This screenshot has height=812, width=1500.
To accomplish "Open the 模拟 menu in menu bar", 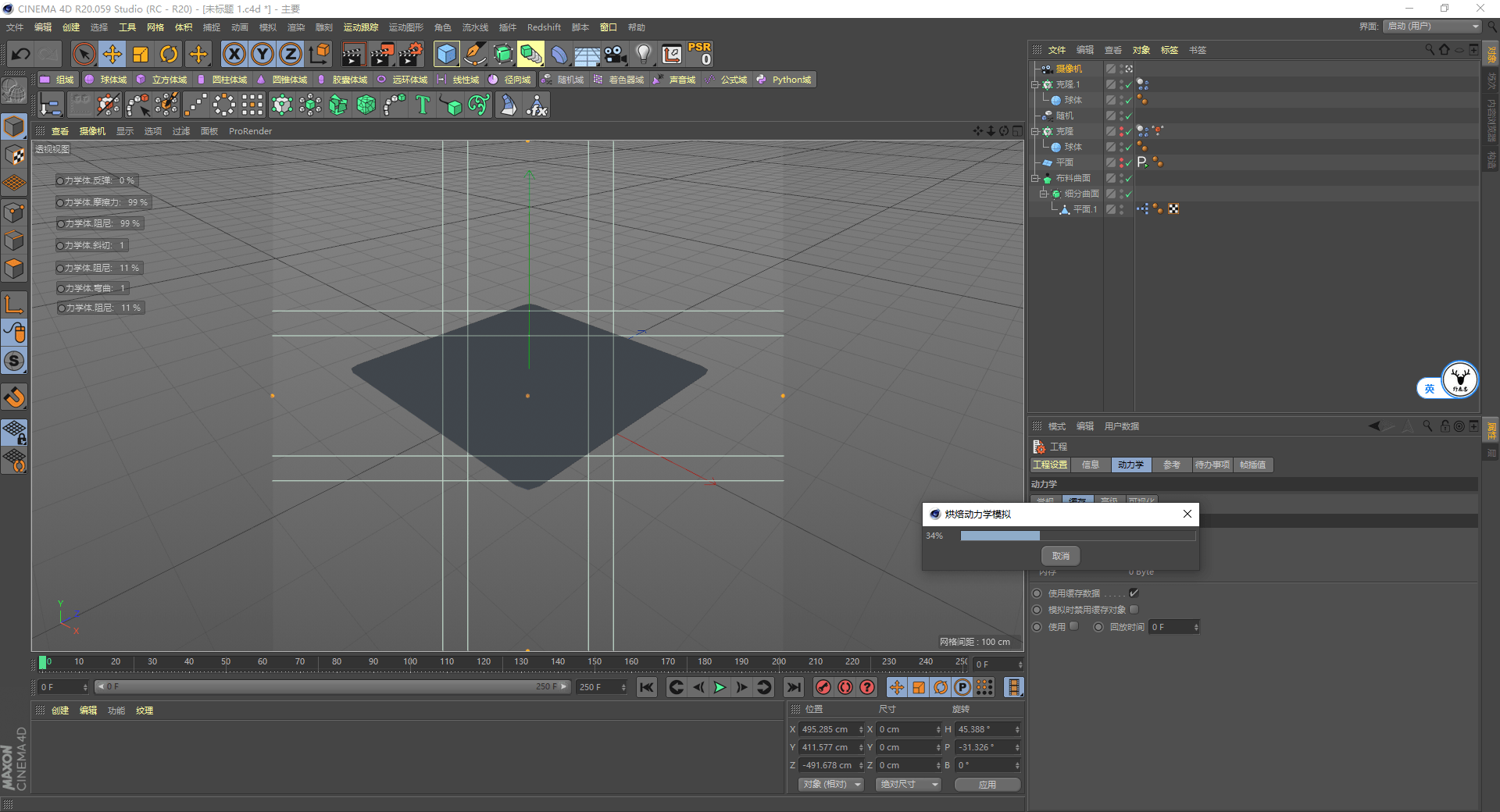I will pos(268,27).
